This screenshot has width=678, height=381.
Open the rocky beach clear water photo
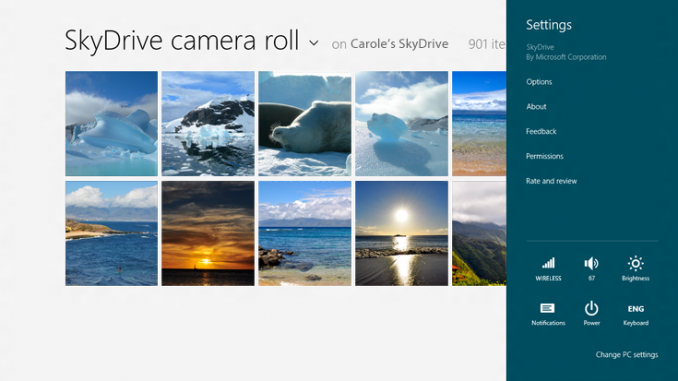(305, 234)
